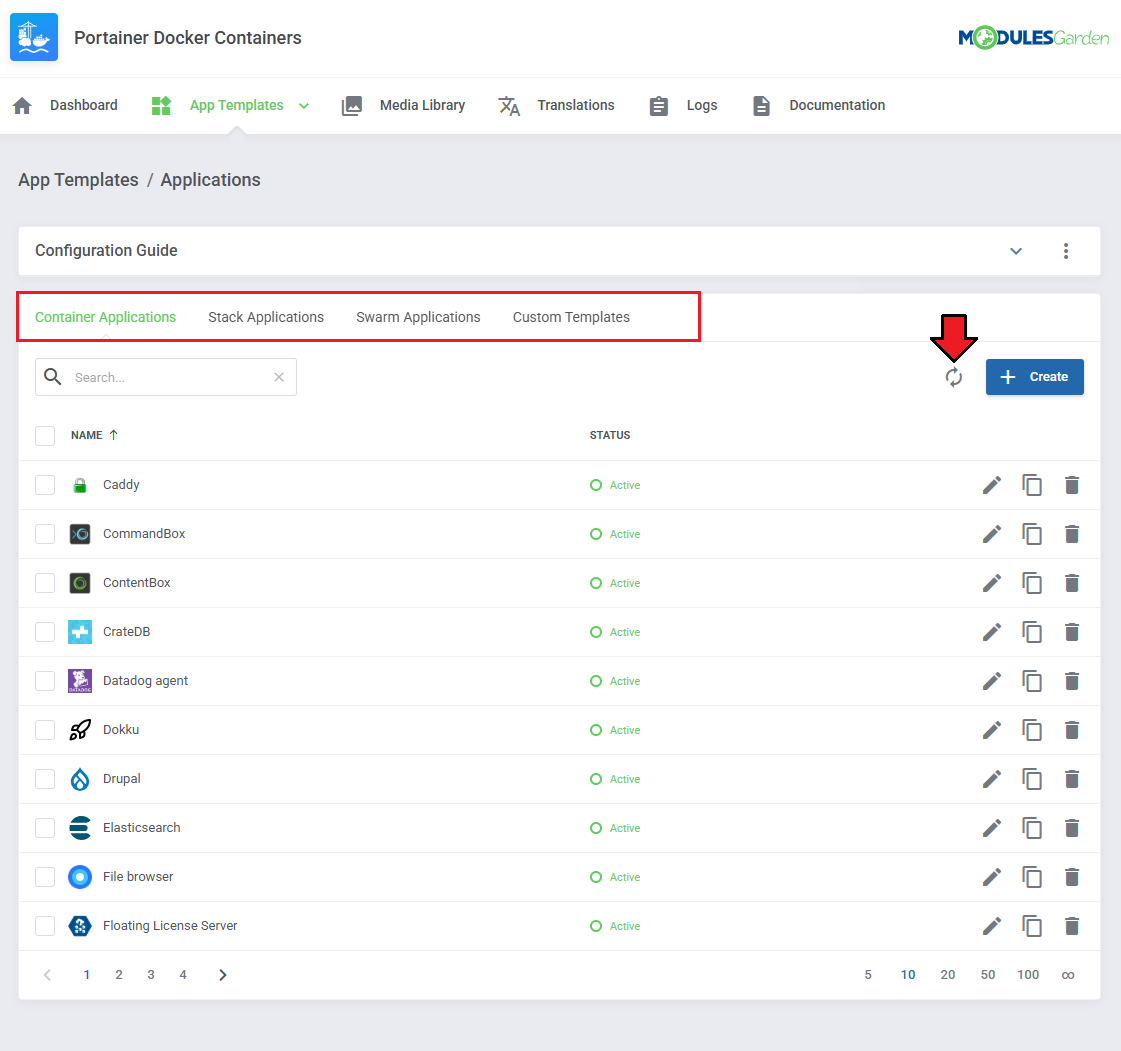Go to page 3

click(x=151, y=974)
